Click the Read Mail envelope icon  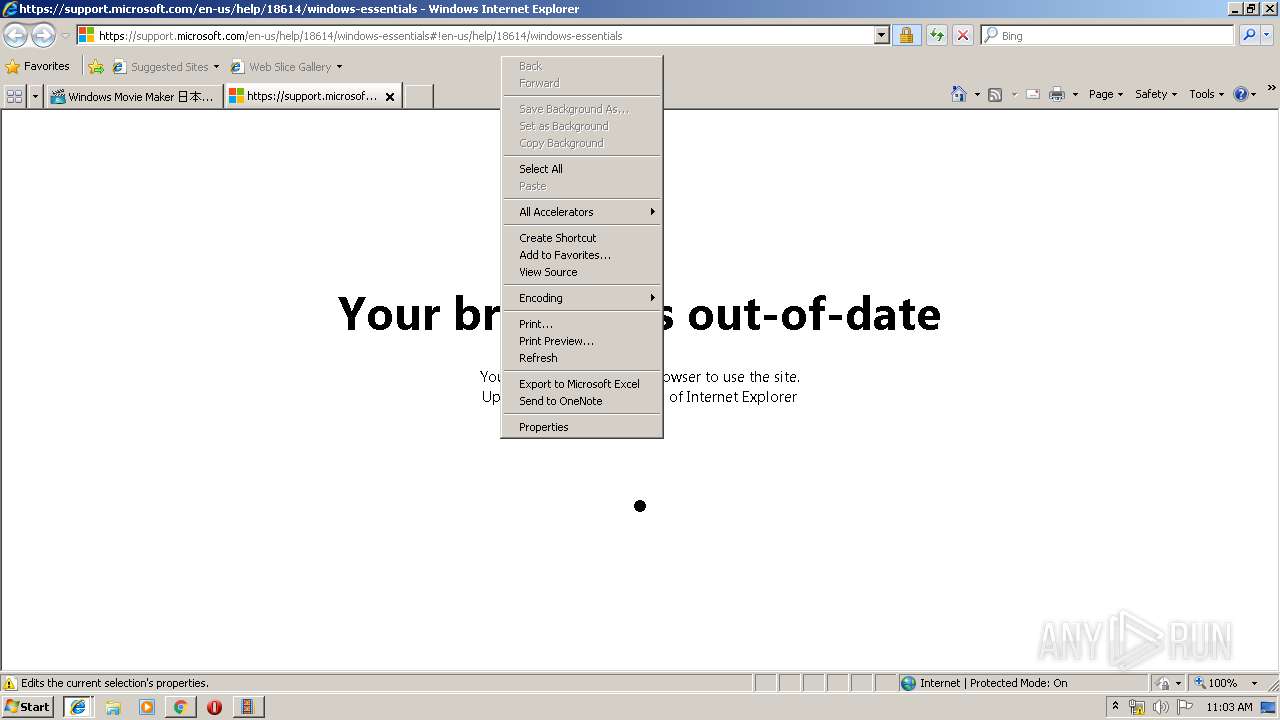tap(1033, 94)
